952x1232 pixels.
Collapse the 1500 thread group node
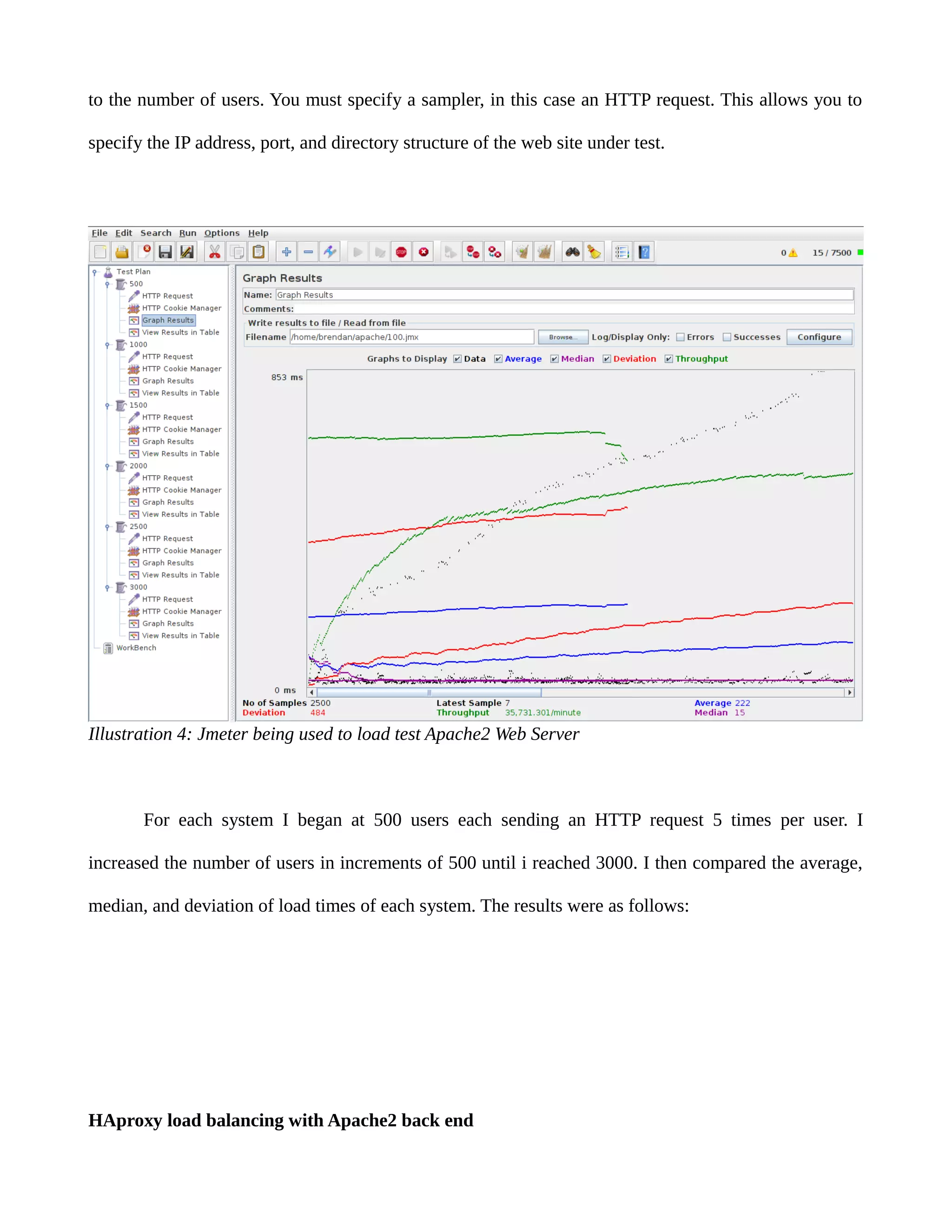(x=107, y=405)
